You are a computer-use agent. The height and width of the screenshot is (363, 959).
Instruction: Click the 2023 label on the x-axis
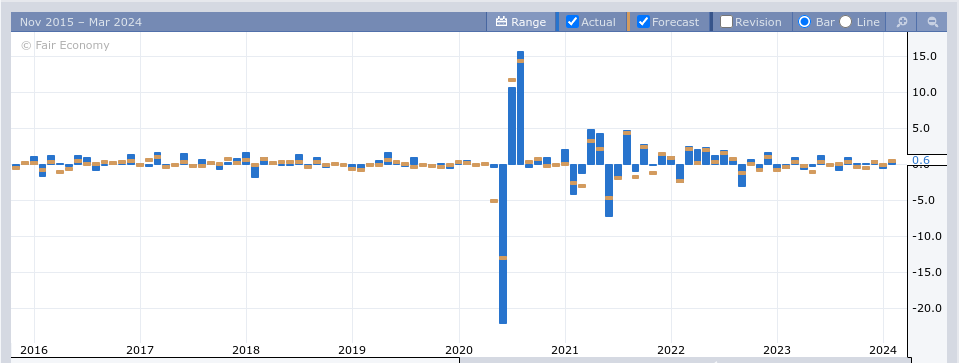click(777, 350)
